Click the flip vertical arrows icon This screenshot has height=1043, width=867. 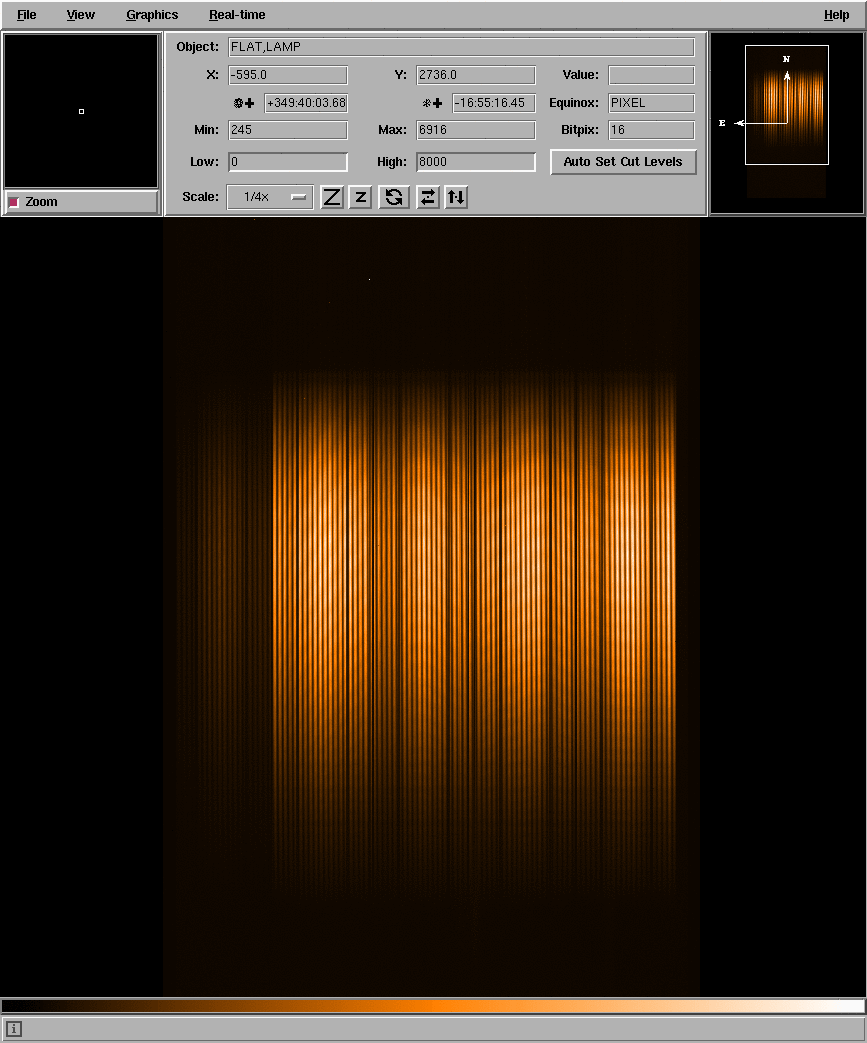coord(456,197)
